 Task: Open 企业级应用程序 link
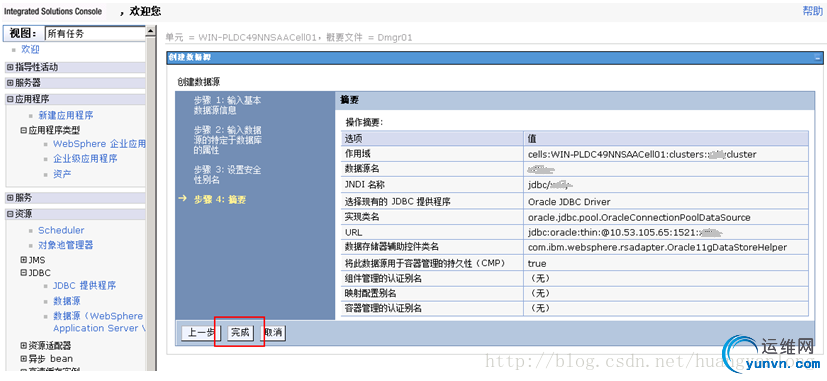pyautogui.click(x=85, y=159)
